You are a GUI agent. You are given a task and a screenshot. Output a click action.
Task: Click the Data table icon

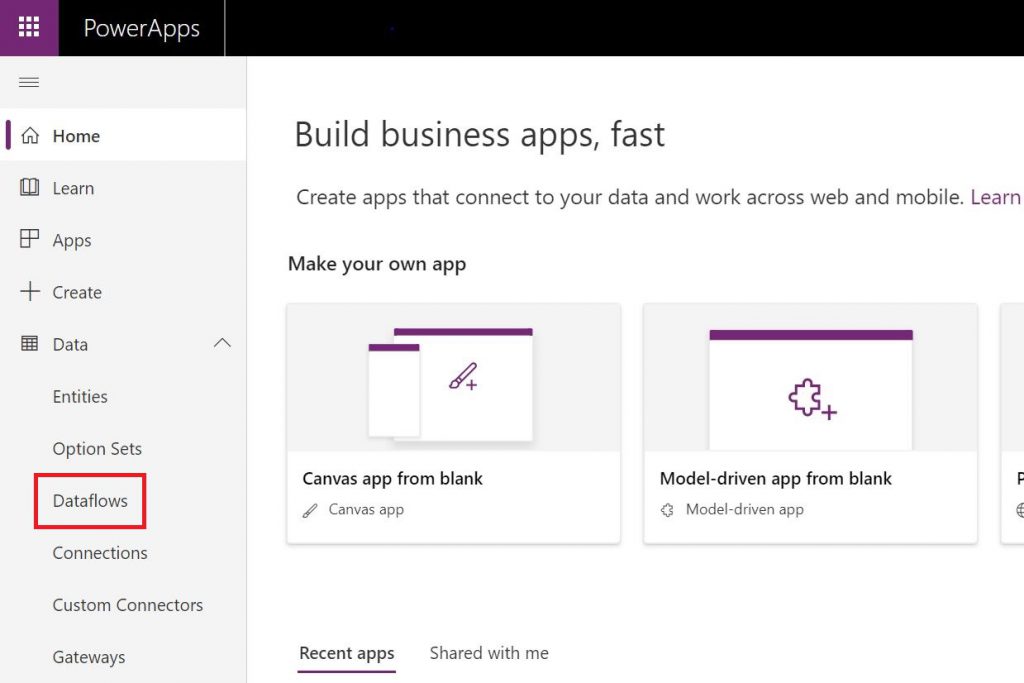pyautogui.click(x=30, y=343)
